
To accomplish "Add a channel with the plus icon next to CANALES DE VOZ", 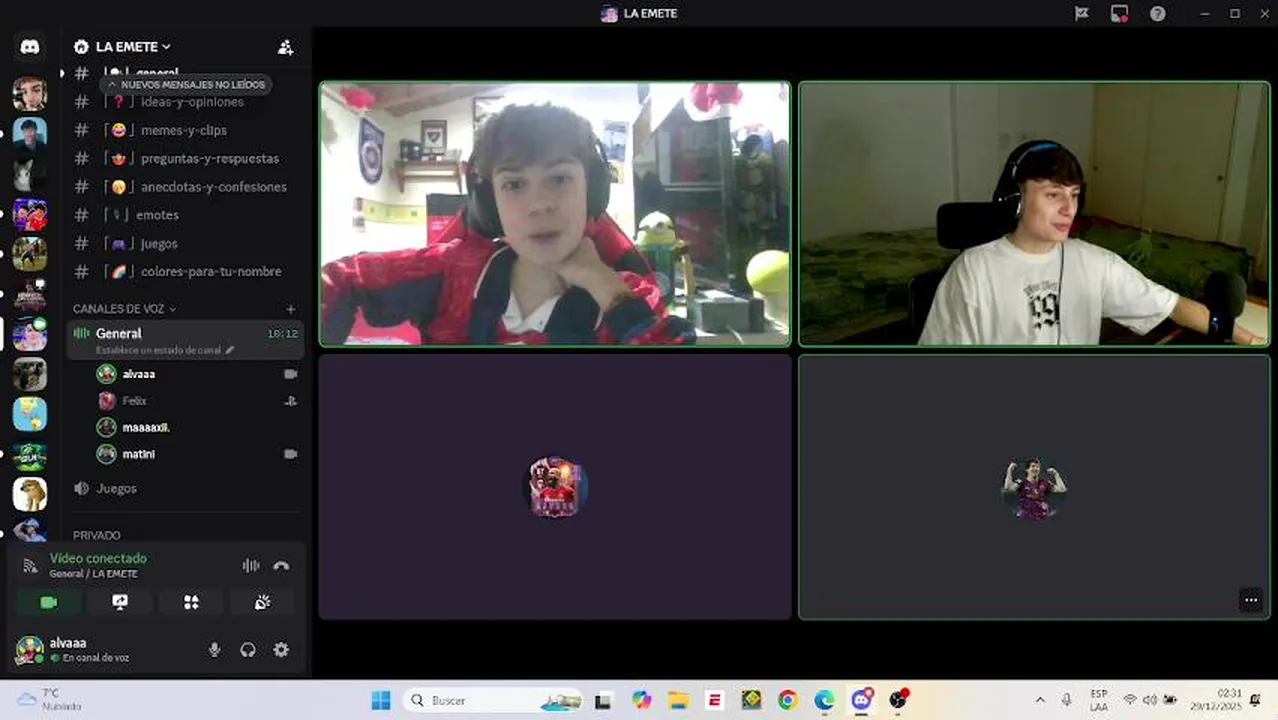I will [290, 309].
